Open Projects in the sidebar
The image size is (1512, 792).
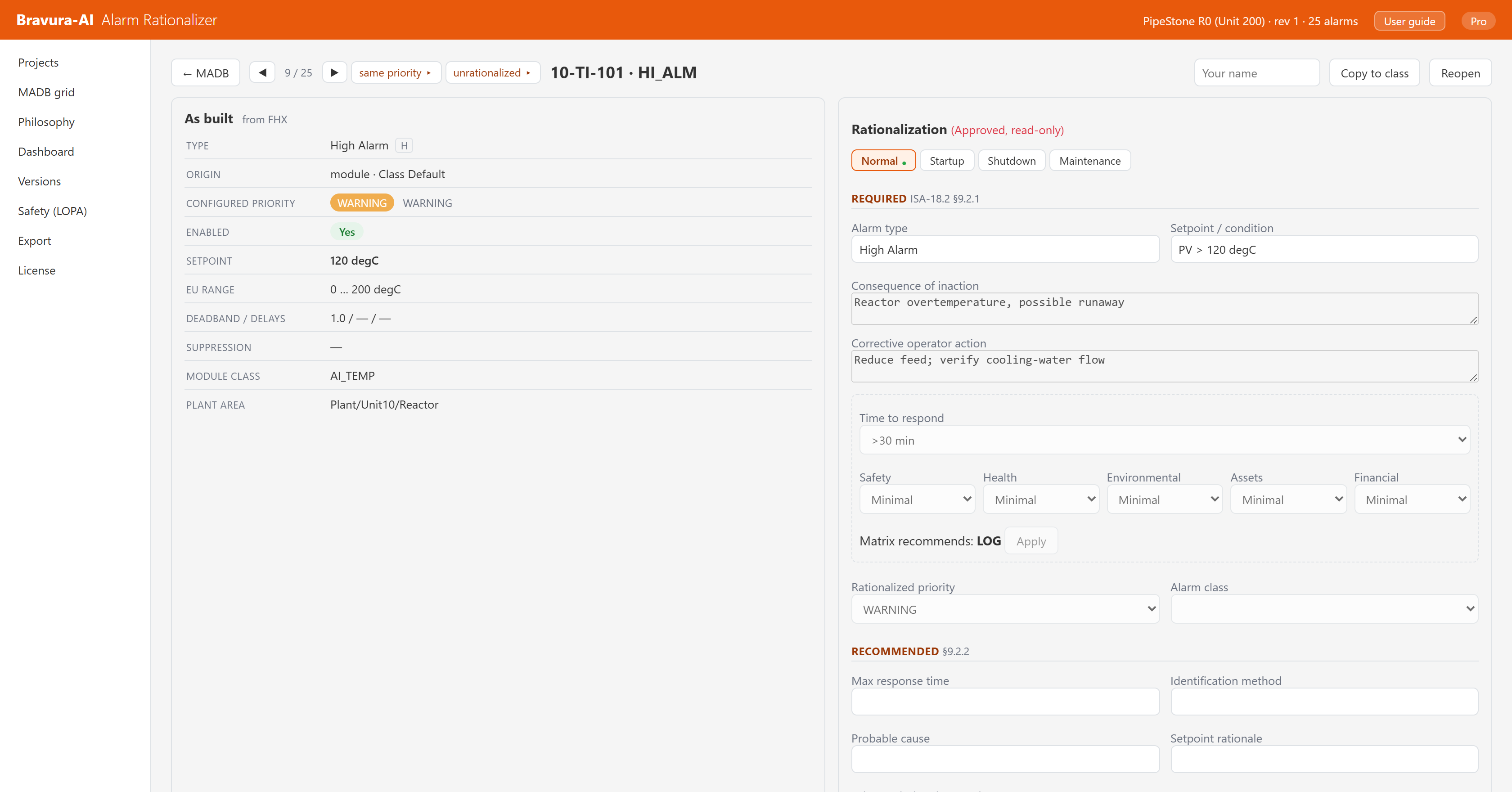pyautogui.click(x=38, y=62)
